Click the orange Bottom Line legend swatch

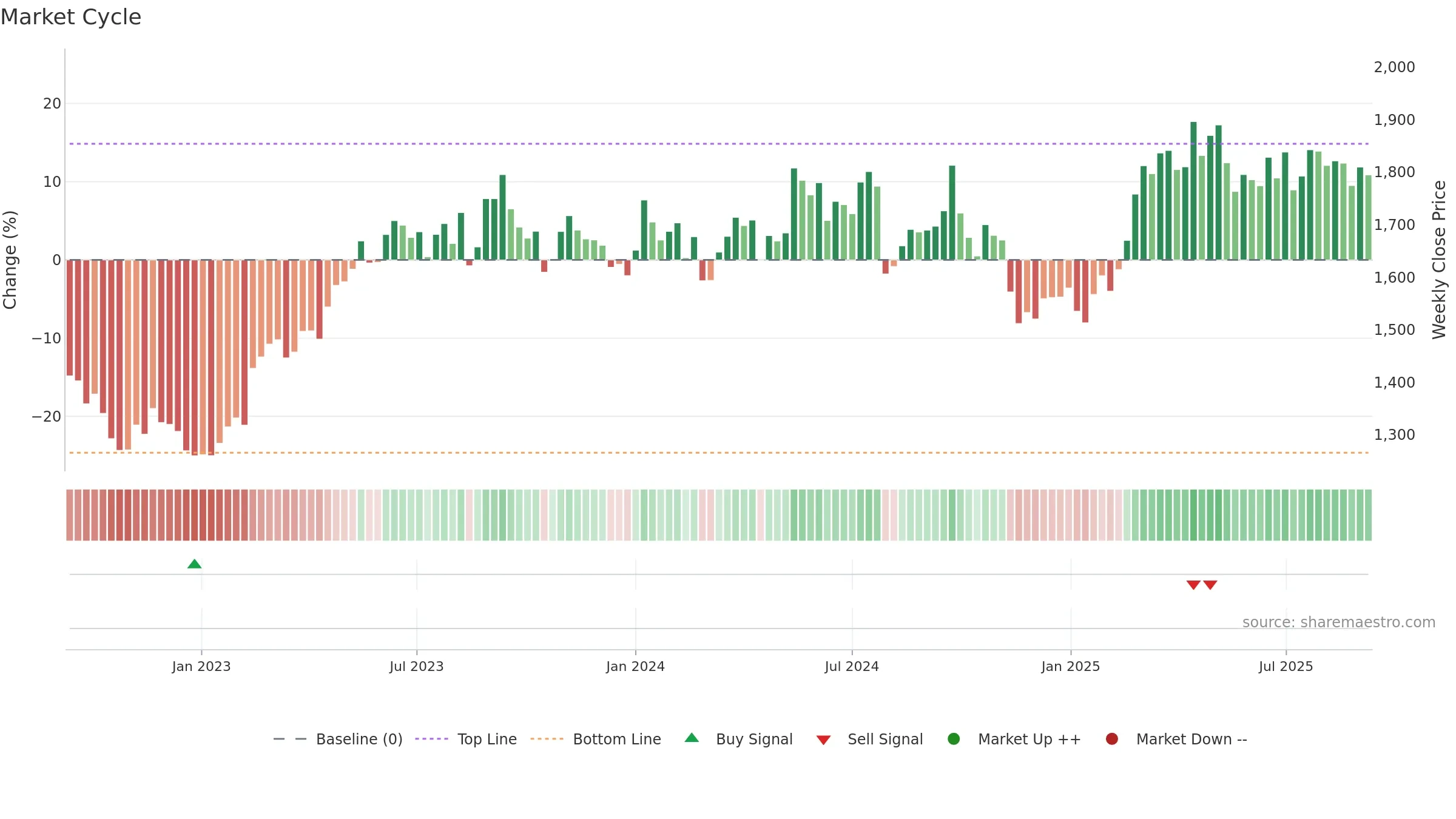click(547, 739)
